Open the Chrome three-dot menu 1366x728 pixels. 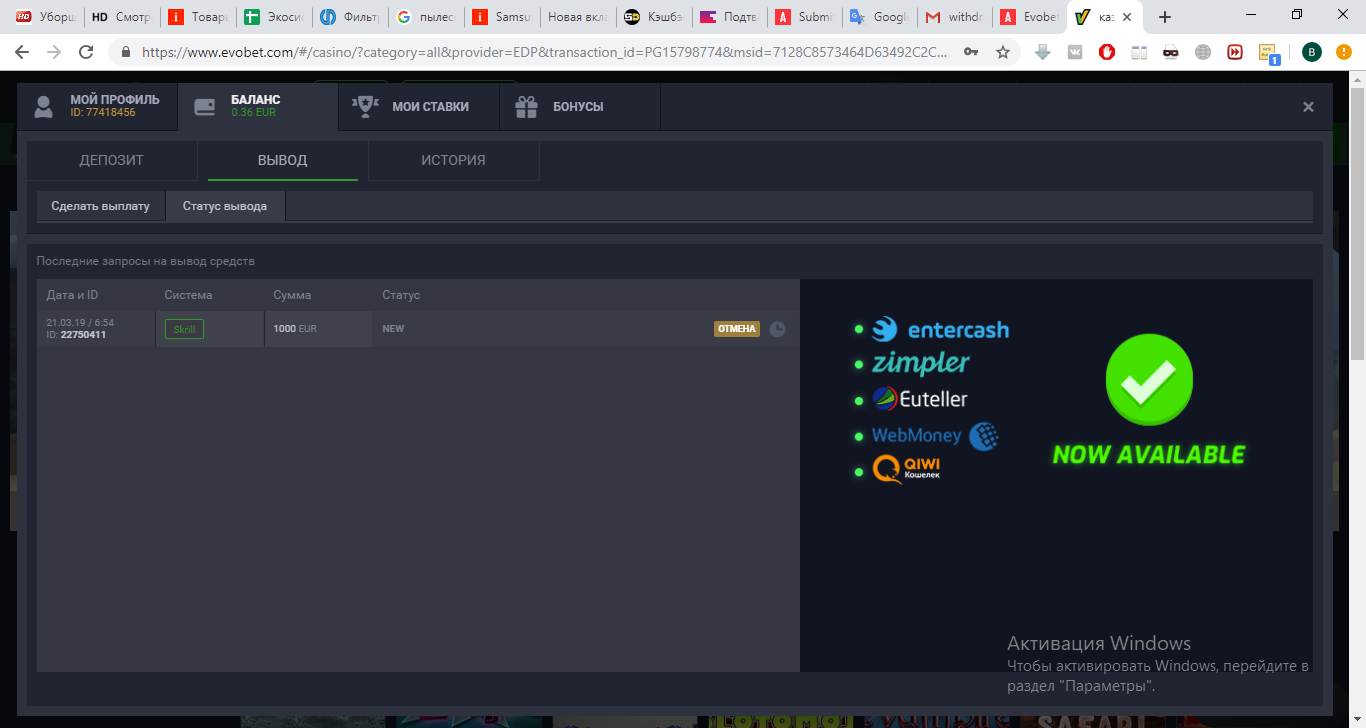[1344, 52]
